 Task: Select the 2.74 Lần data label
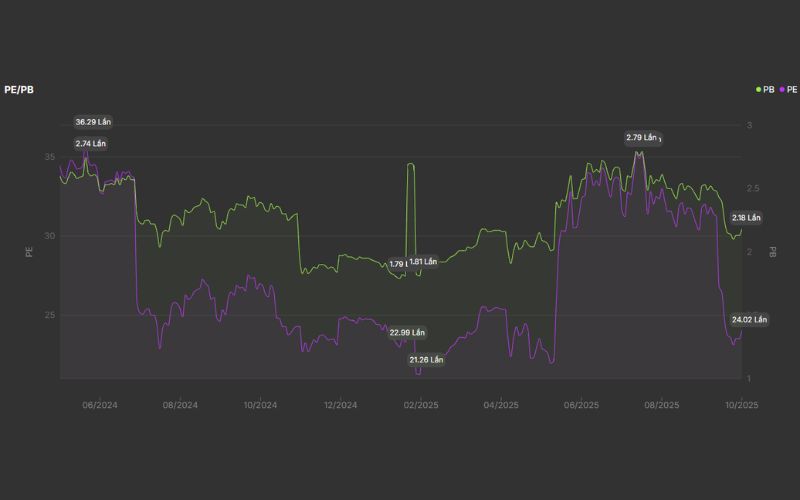[90, 144]
